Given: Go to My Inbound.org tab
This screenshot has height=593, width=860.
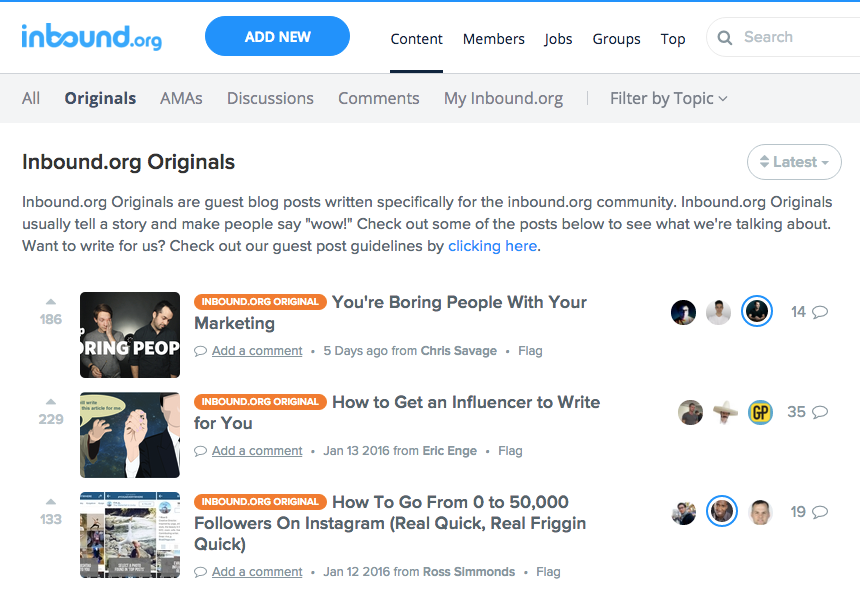Looking at the screenshot, I should point(503,98).
